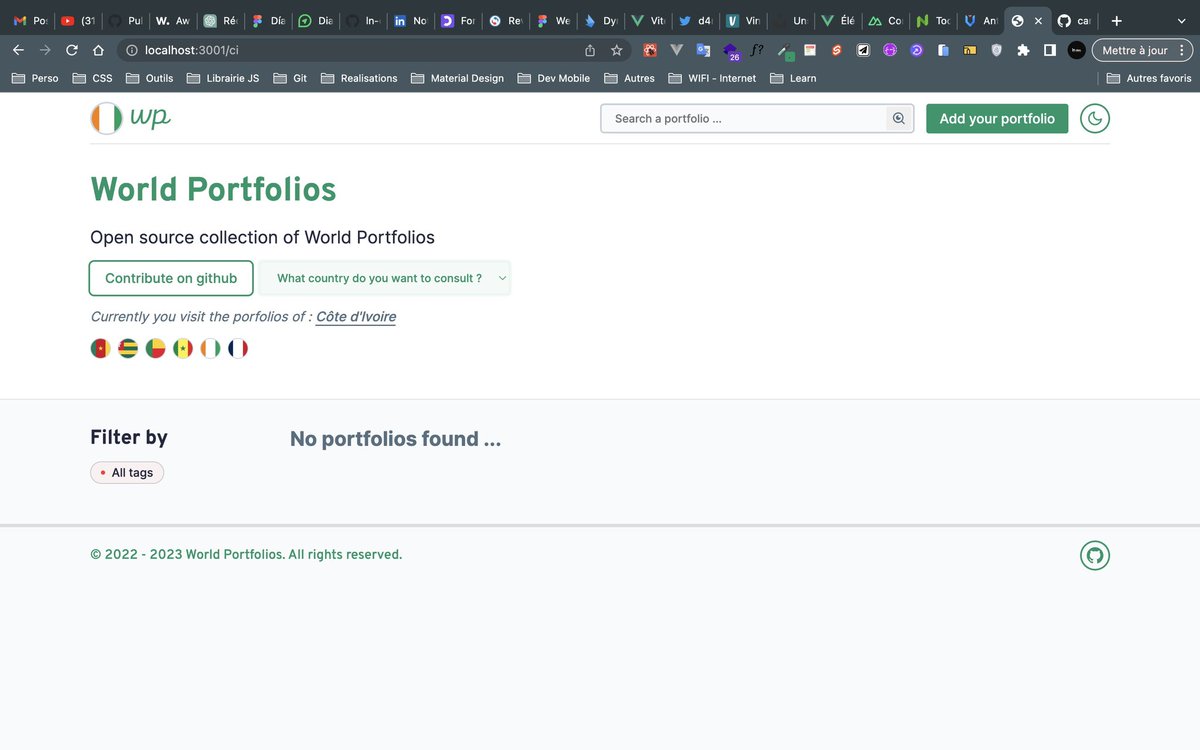Viewport: 1200px width, 750px height.
Task: Select the Cameroon flag
Action: (x=100, y=348)
